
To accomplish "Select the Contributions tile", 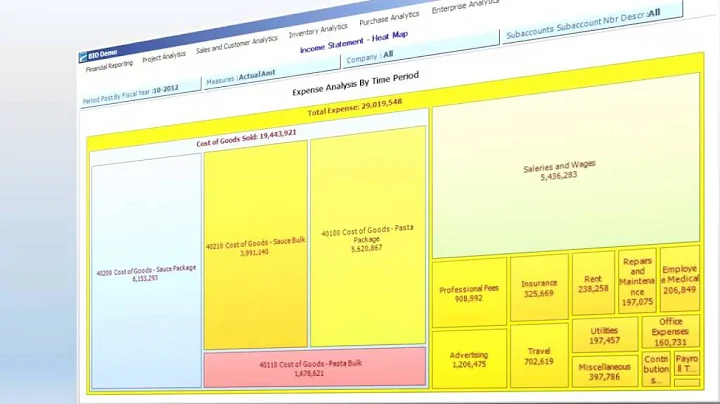I will click(656, 369).
